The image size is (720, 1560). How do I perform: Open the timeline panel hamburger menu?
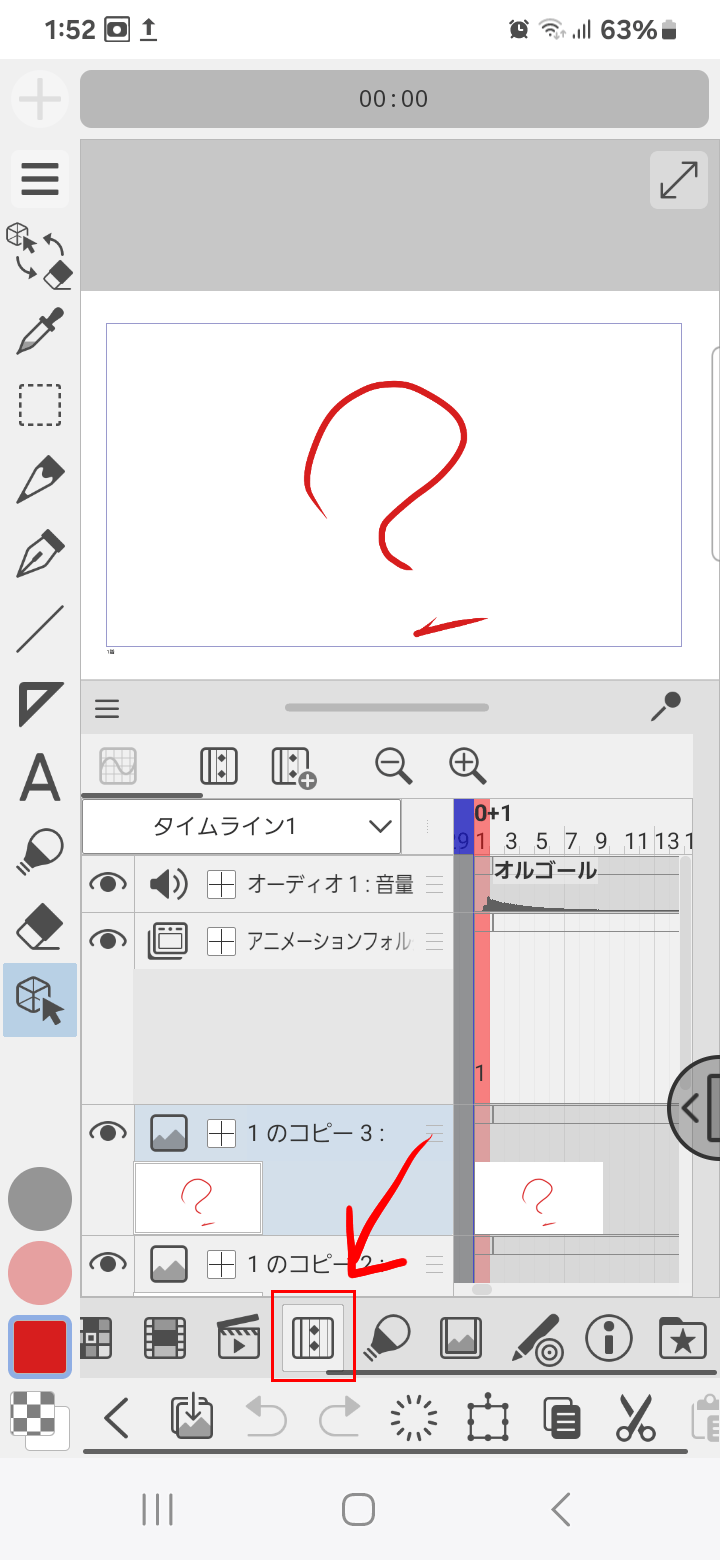(x=107, y=709)
